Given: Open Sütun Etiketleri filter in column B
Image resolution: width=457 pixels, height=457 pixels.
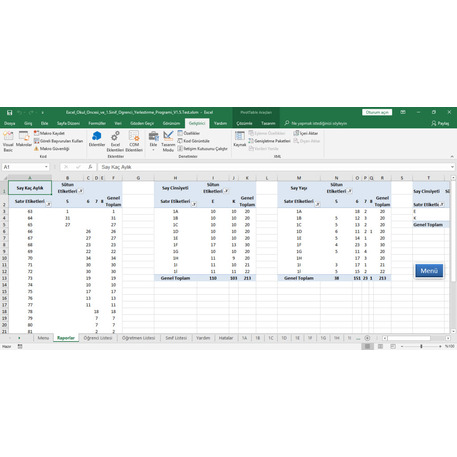Looking at the screenshot, I should [x=81, y=191].
